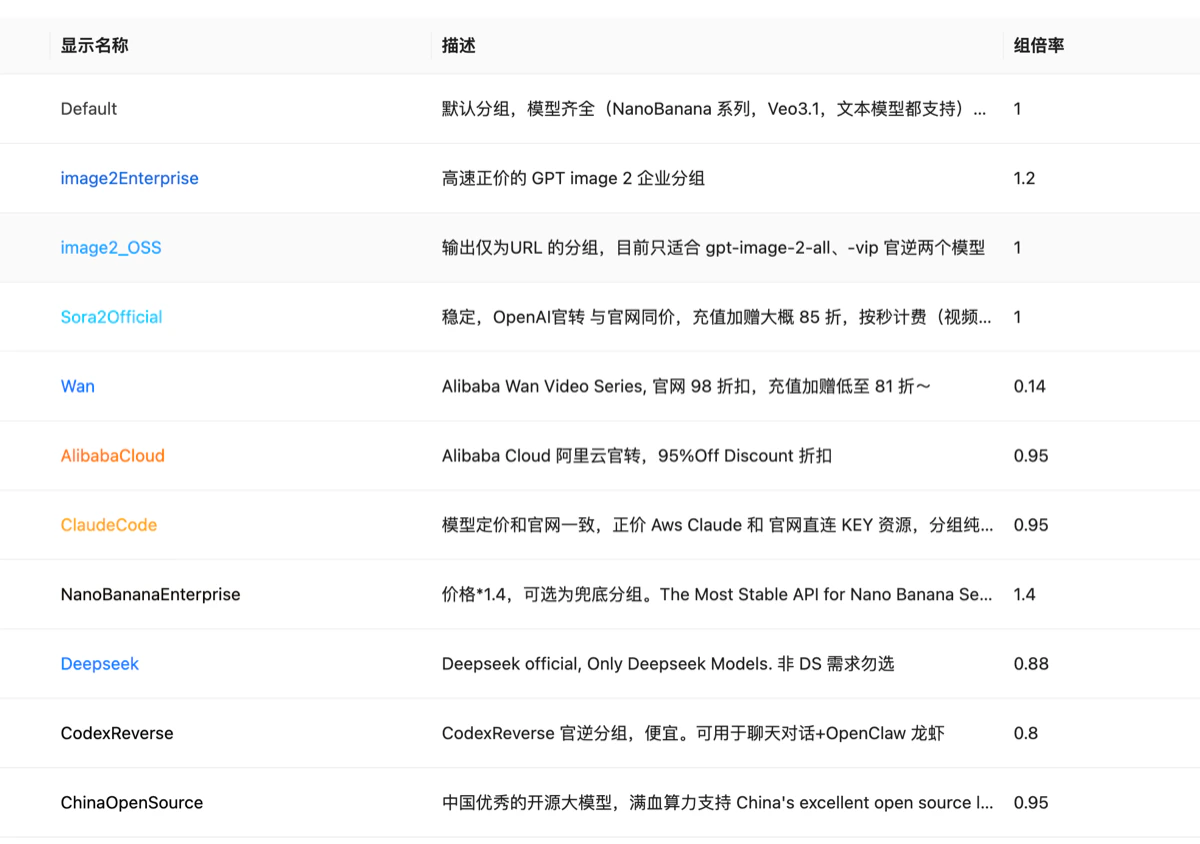Click the Default description starting 默认分组
This screenshot has width=1200, height=844.
pos(714,108)
